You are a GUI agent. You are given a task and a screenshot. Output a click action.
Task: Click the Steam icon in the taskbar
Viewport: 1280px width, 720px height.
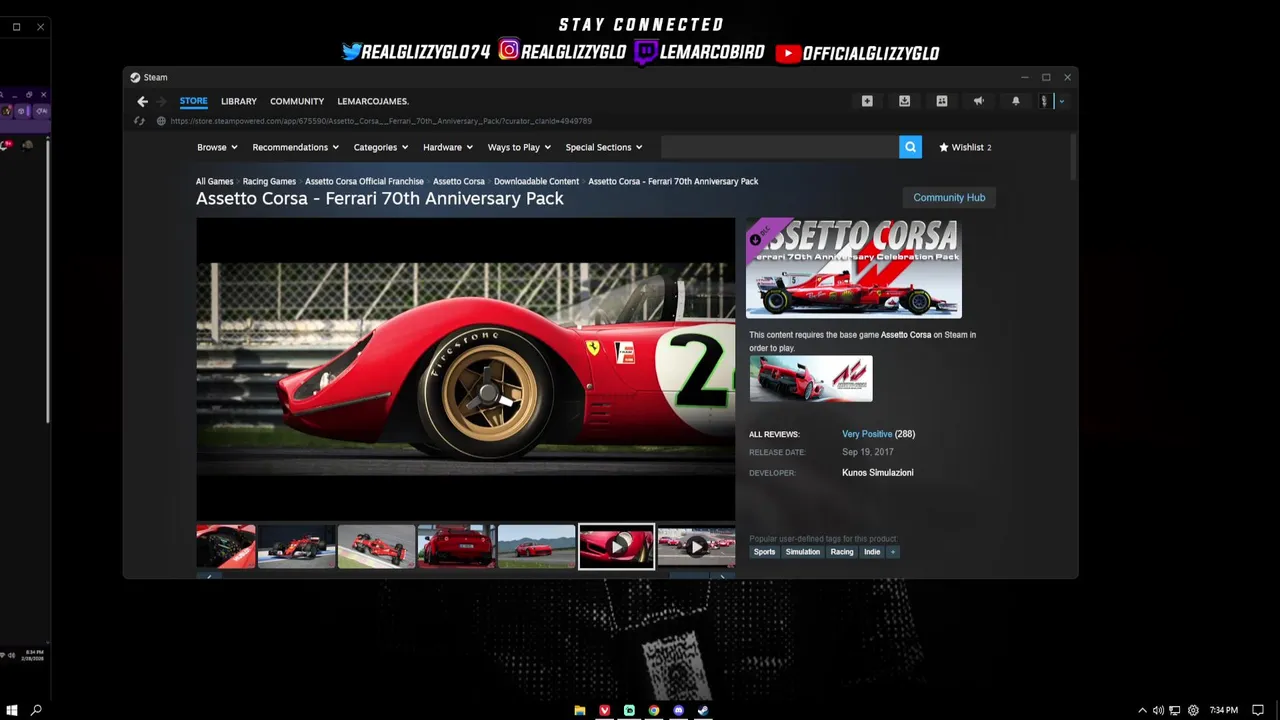coord(703,710)
